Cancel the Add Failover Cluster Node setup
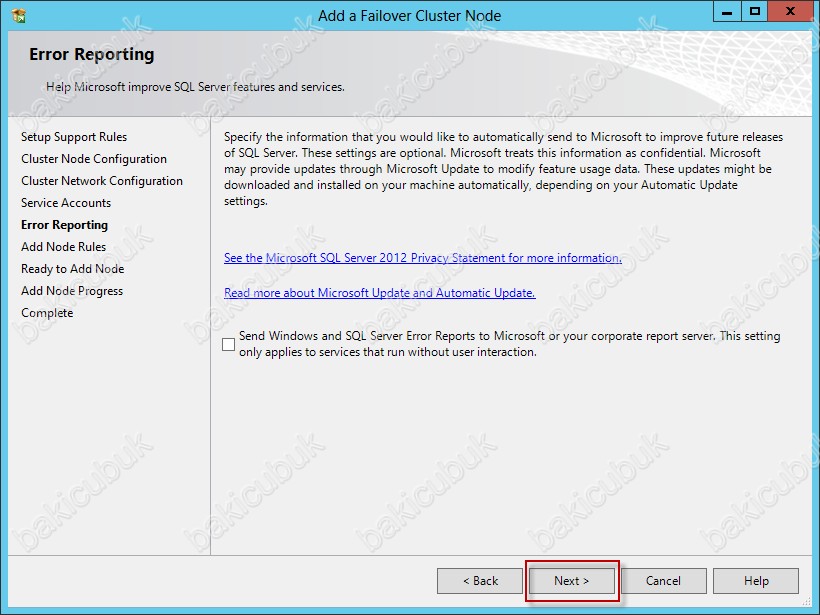Viewport: 820px width, 615px height. point(664,581)
